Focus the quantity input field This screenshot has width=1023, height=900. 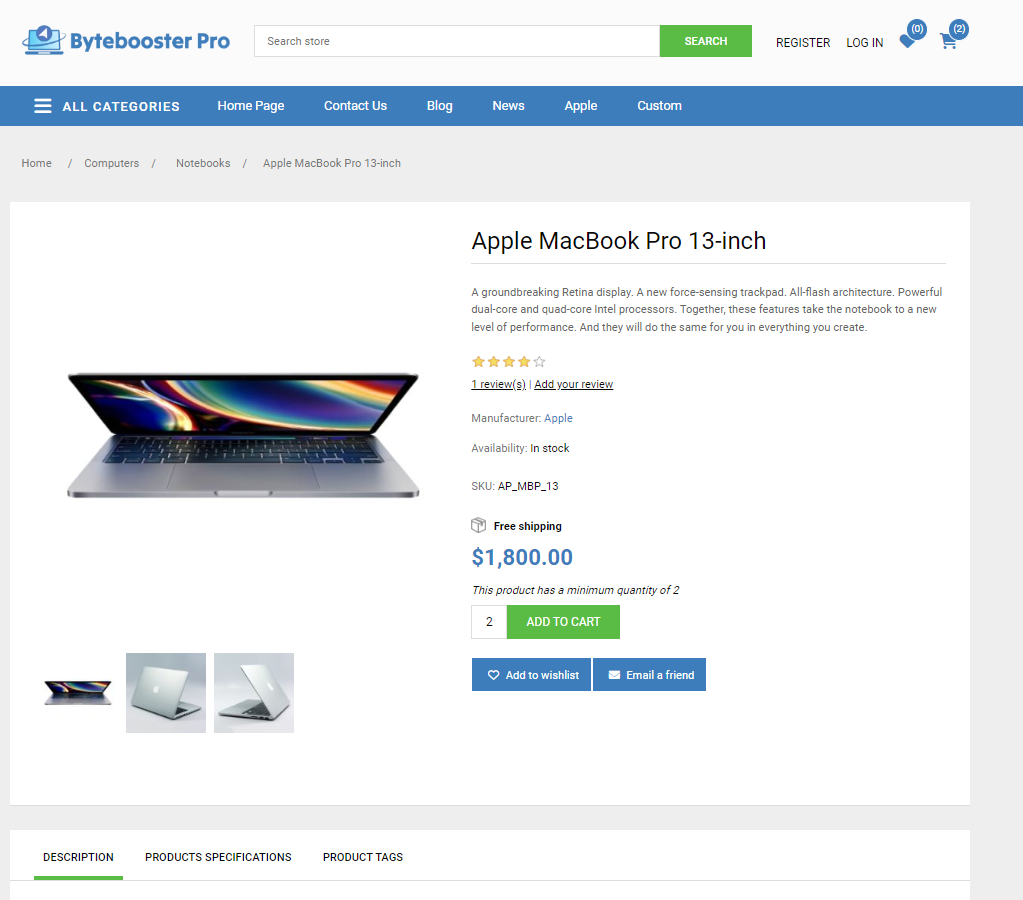pyautogui.click(x=489, y=622)
